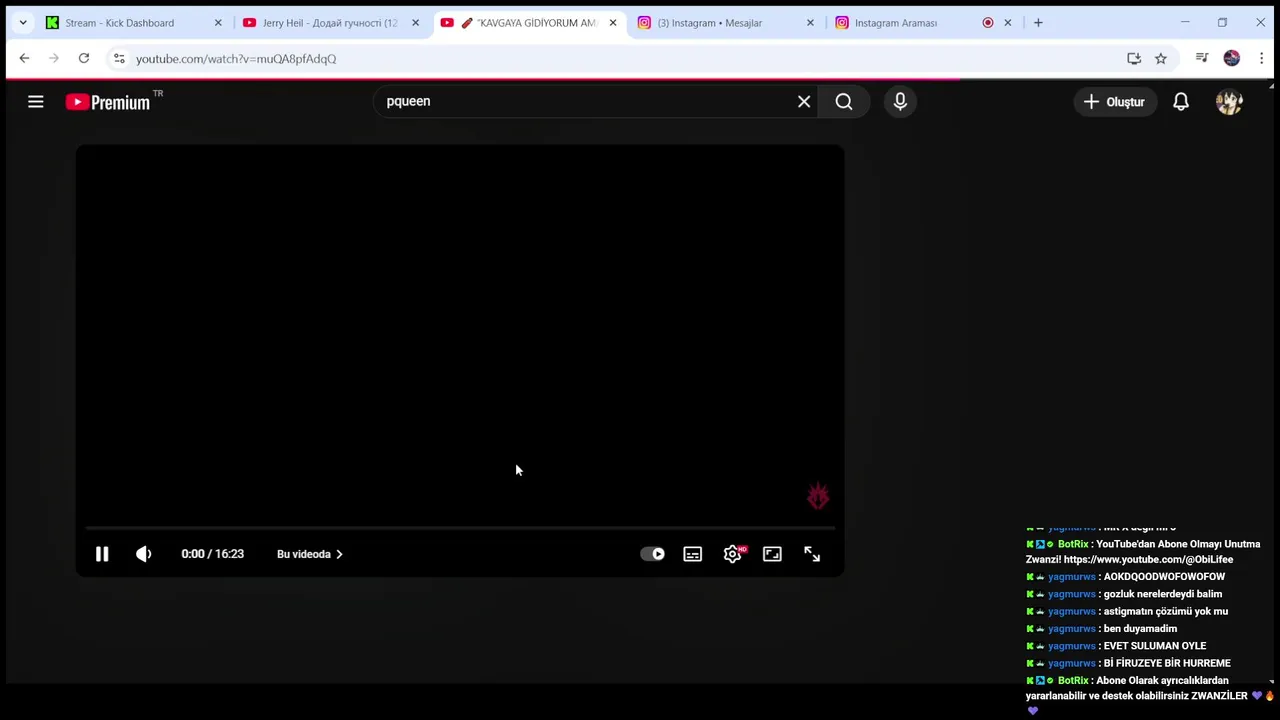Open a new browser tab
The width and height of the screenshot is (1280, 720).
(1038, 23)
